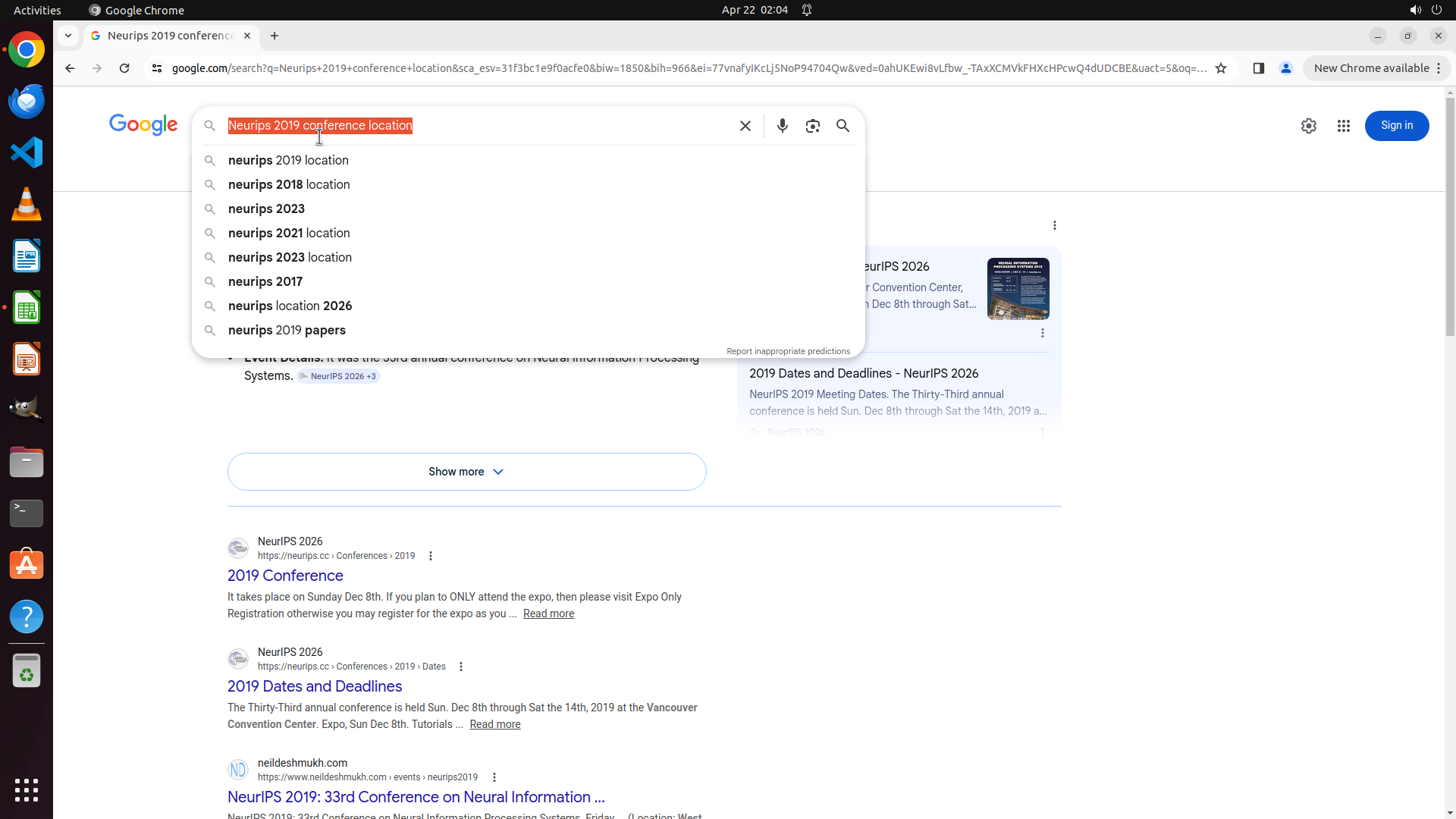1456x819 pixels.
Task: Open three-dot menu next to 2019 Conference result
Action: [x=431, y=556]
